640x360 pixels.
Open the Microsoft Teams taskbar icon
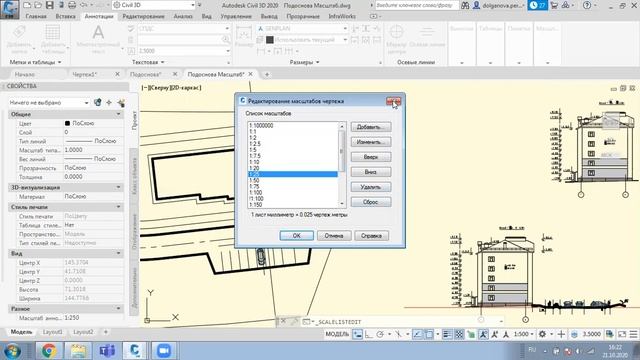tap(107, 351)
